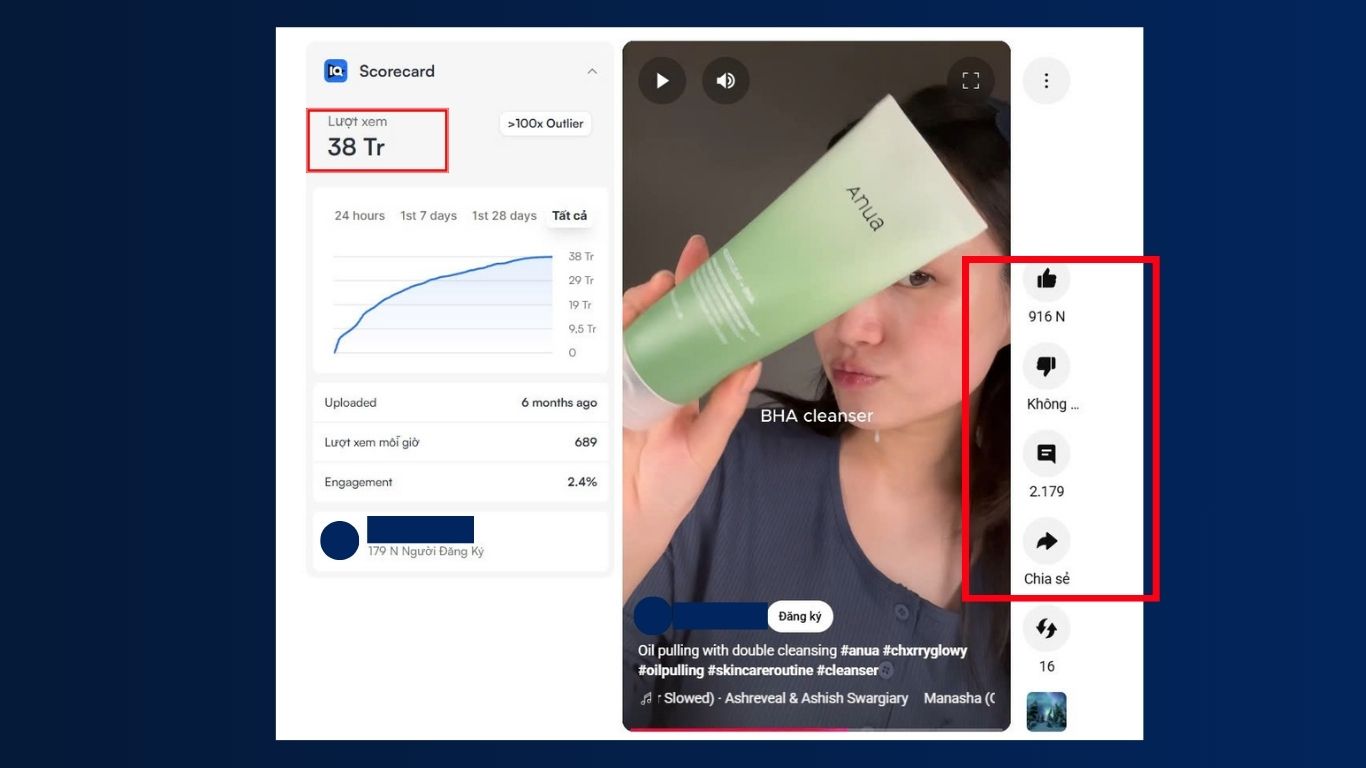Screen dimensions: 1366x768
Task: Click the music track Ashreveal & Ashish Swargiary
Action: pyautogui.click(x=817, y=698)
